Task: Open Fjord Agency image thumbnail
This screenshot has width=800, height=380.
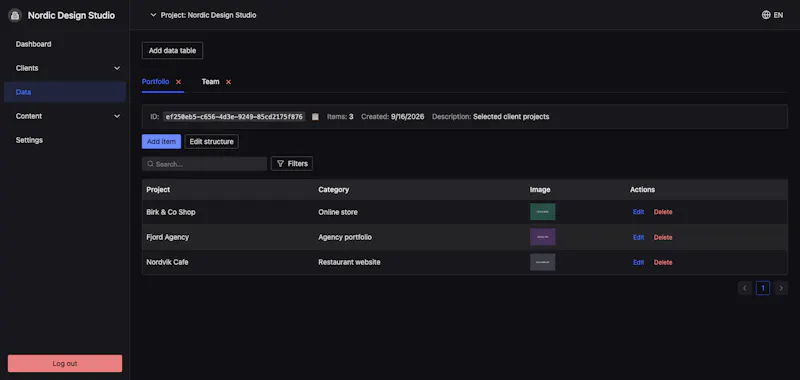Action: (x=543, y=237)
